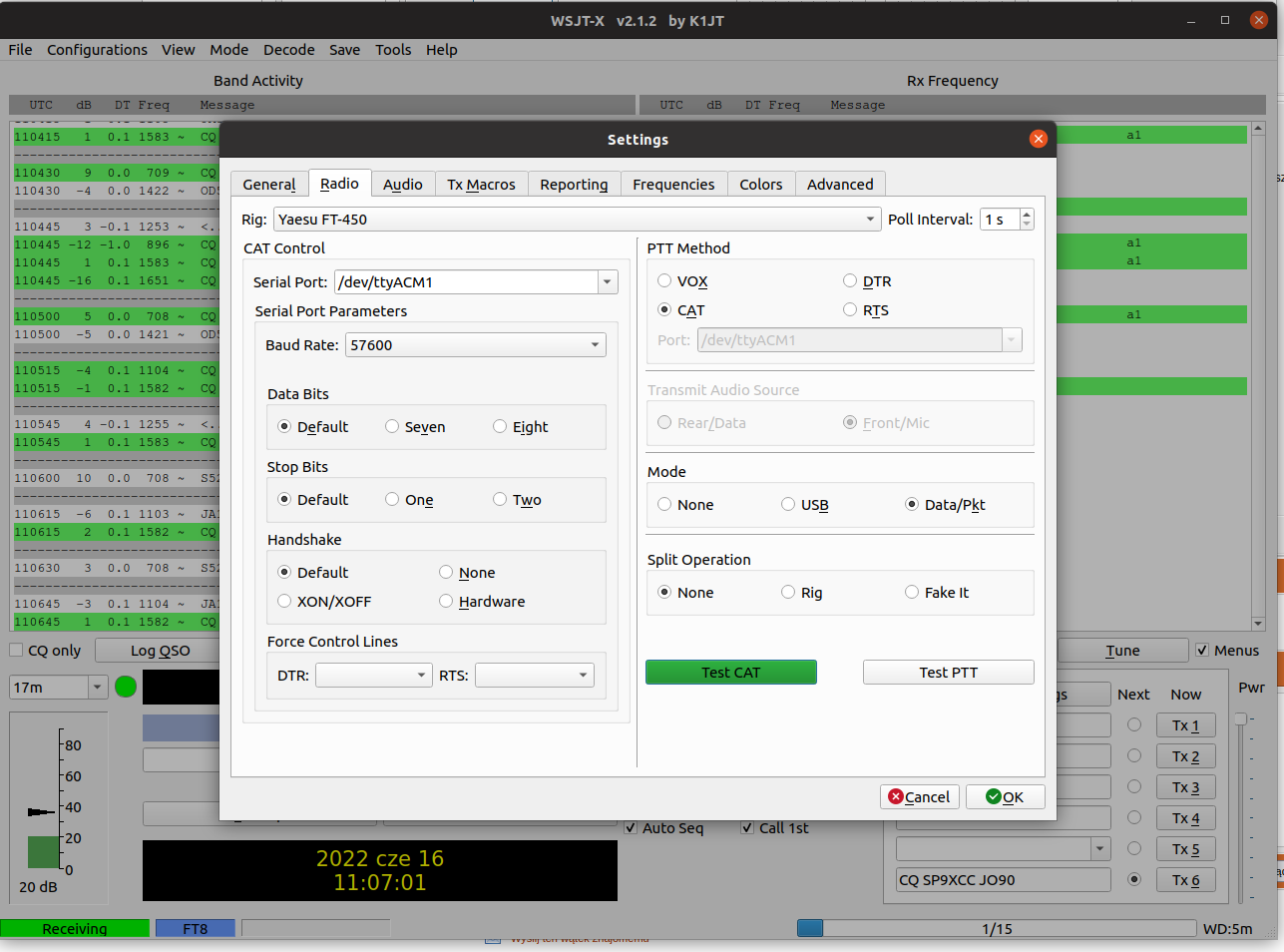This screenshot has width=1284, height=952.
Task: Open the Frequencies tab
Action: [x=673, y=185]
